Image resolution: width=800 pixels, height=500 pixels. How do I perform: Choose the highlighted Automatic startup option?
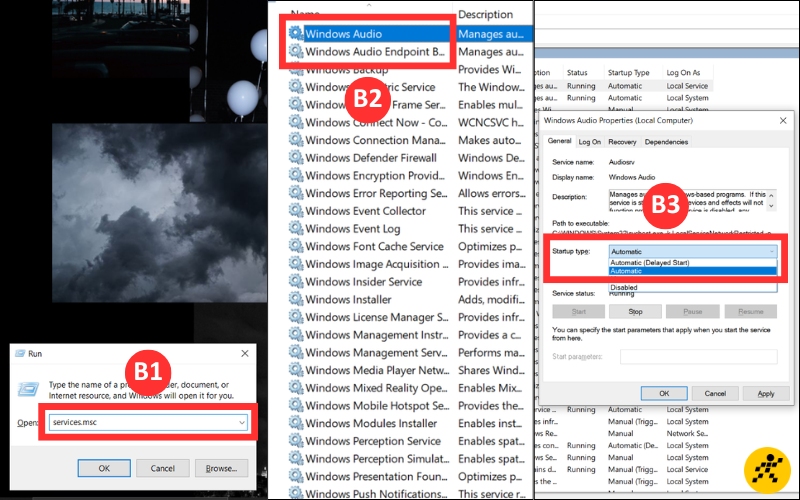tap(693, 271)
